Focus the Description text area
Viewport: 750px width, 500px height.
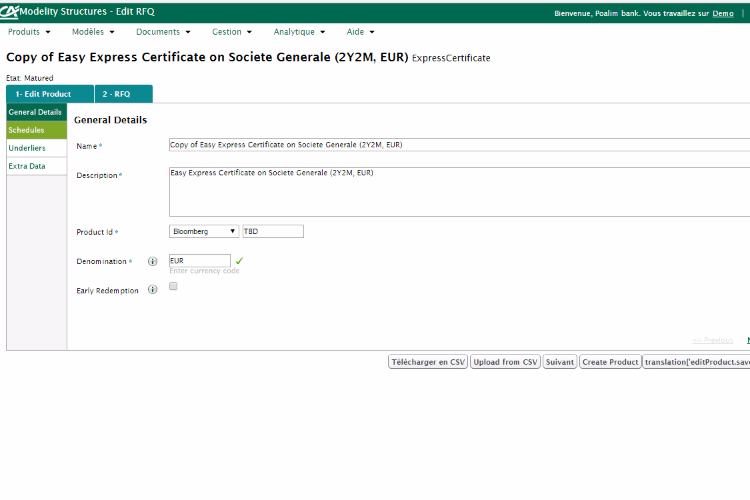[x=459, y=192]
